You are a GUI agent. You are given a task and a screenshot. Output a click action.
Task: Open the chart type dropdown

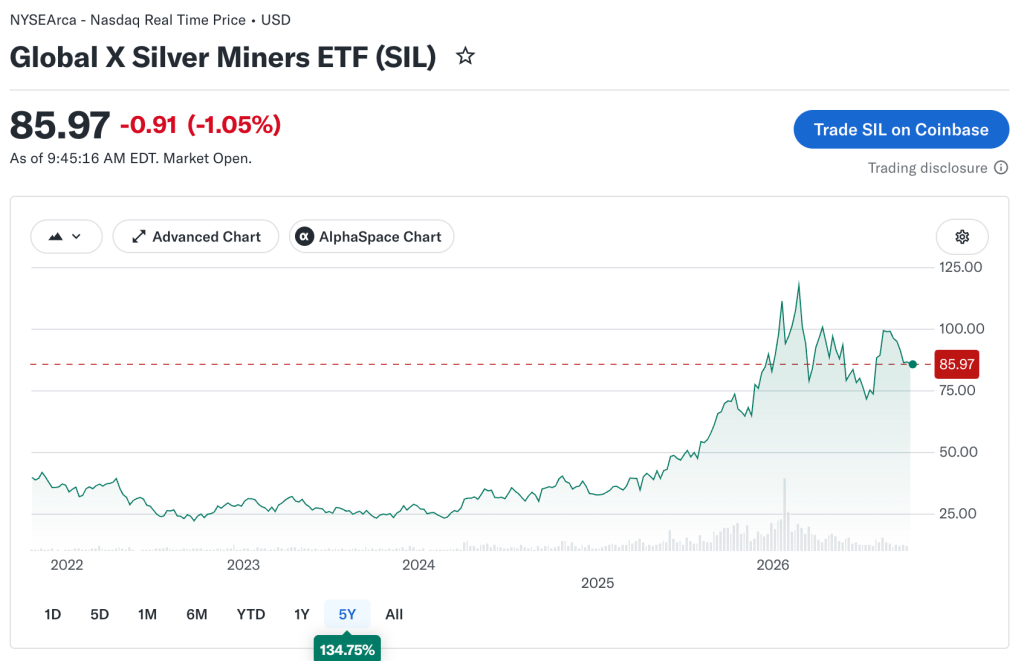click(x=66, y=236)
